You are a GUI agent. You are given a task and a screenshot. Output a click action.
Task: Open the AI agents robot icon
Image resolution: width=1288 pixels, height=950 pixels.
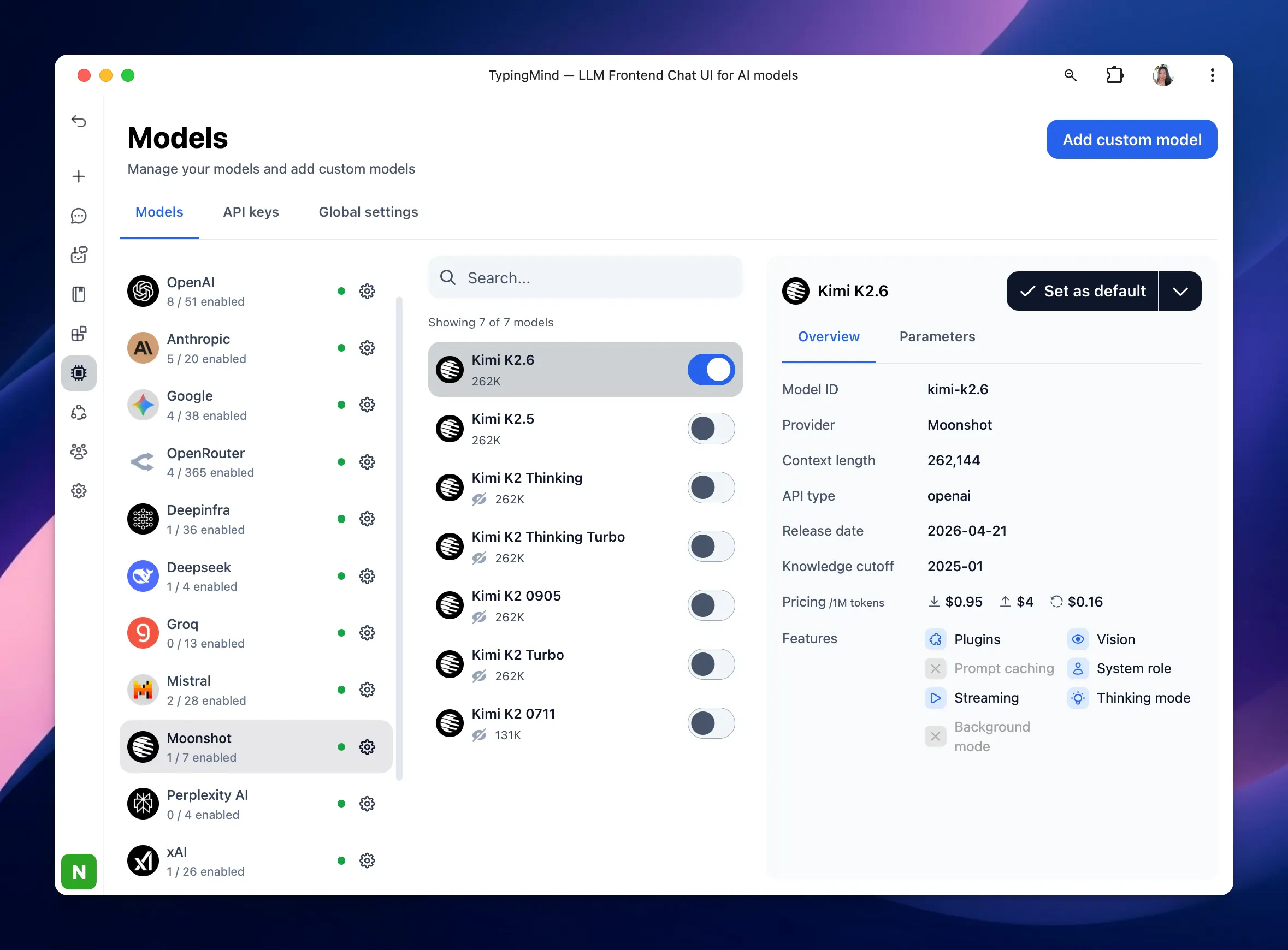pos(79,255)
